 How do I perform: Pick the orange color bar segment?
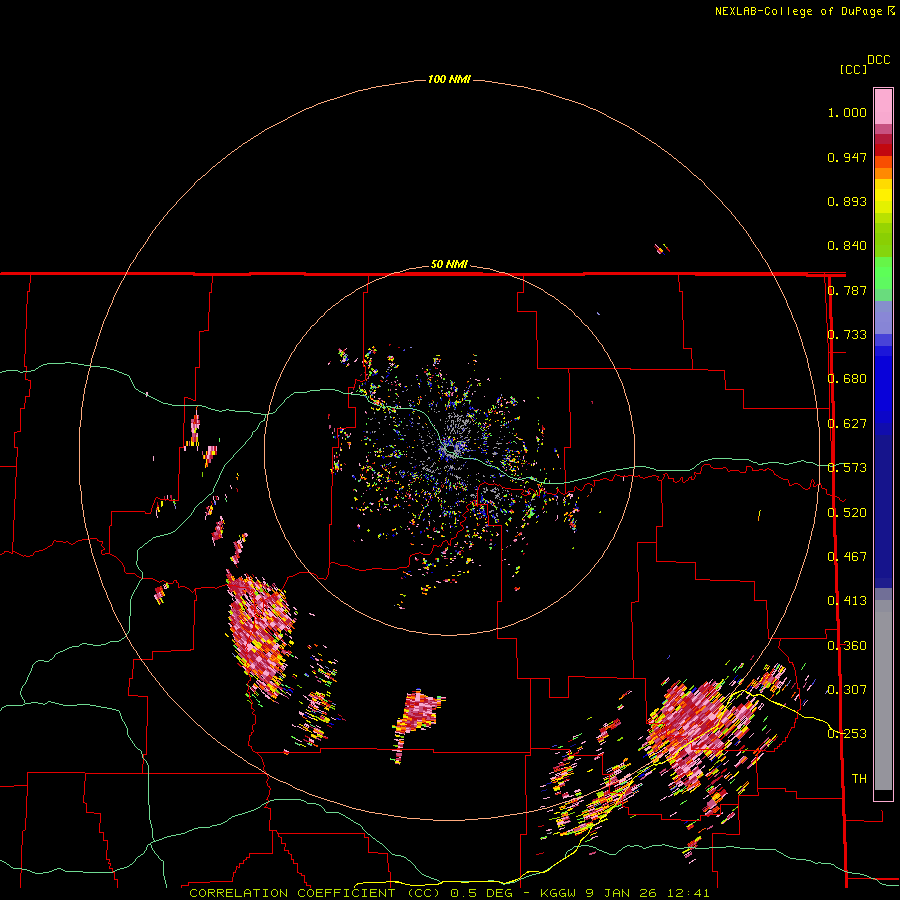click(883, 173)
